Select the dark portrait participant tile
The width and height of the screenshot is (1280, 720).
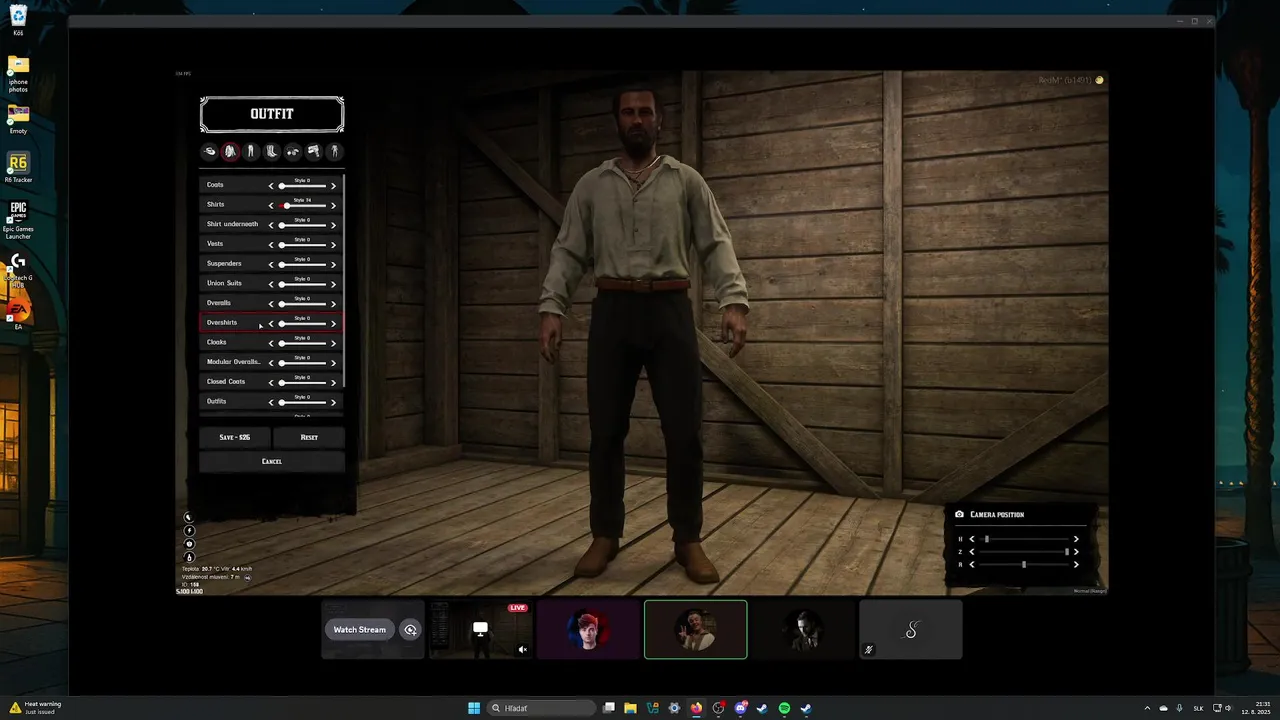[803, 630]
